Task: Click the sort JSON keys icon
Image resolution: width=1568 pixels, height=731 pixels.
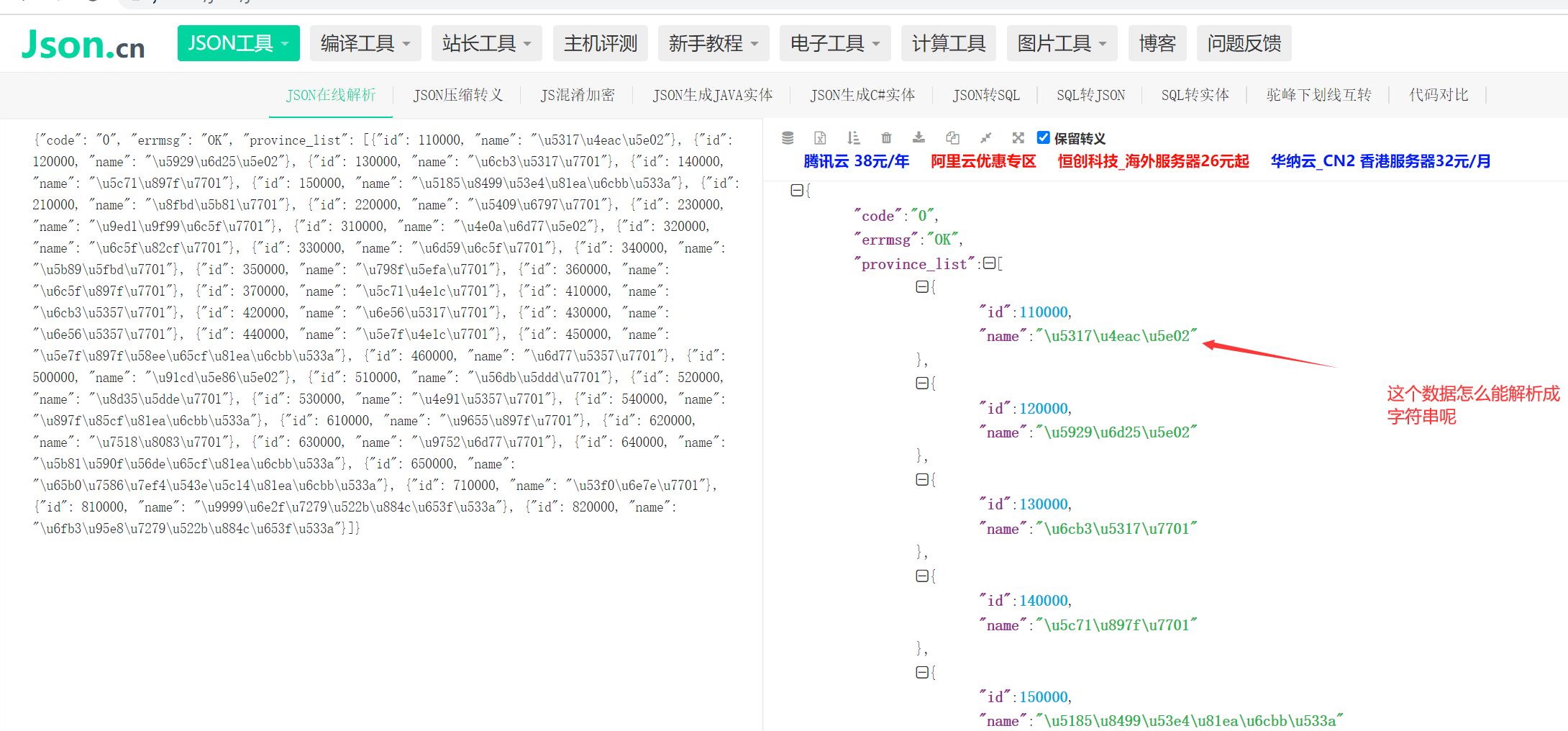Action: (853, 137)
